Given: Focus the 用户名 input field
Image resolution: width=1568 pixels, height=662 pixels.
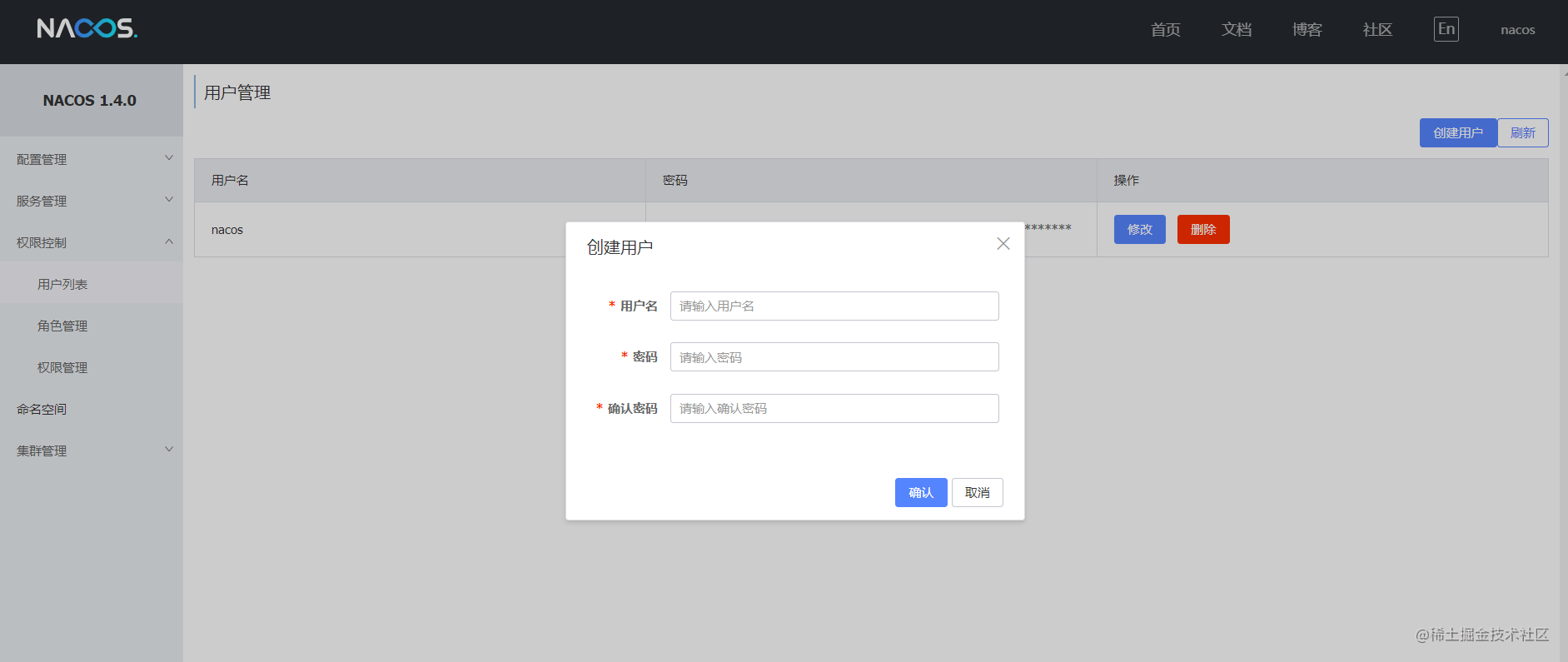Looking at the screenshot, I should (834, 306).
